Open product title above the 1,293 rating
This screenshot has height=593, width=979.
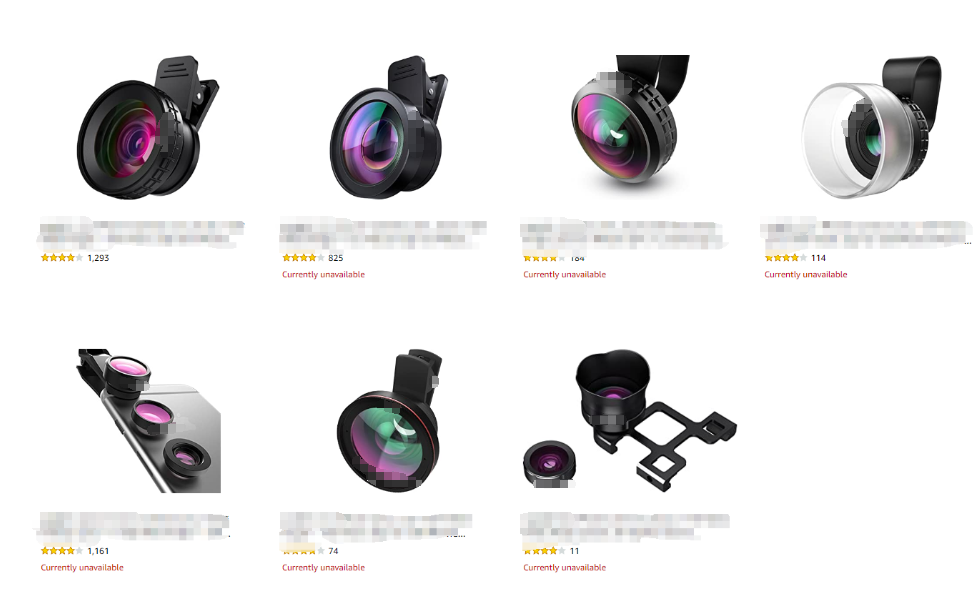pyautogui.click(x=141, y=233)
